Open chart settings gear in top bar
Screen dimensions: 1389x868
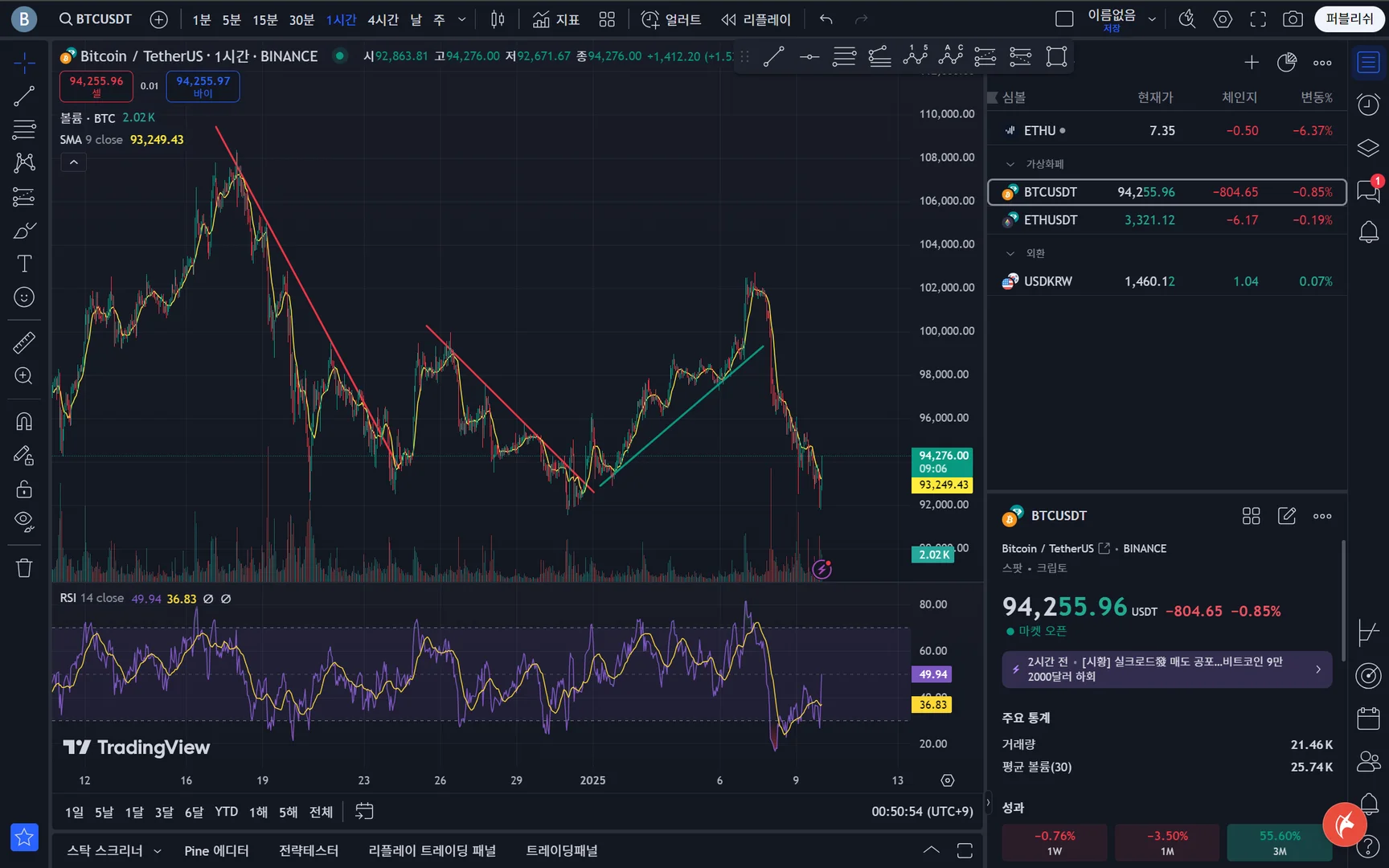coord(1223,19)
